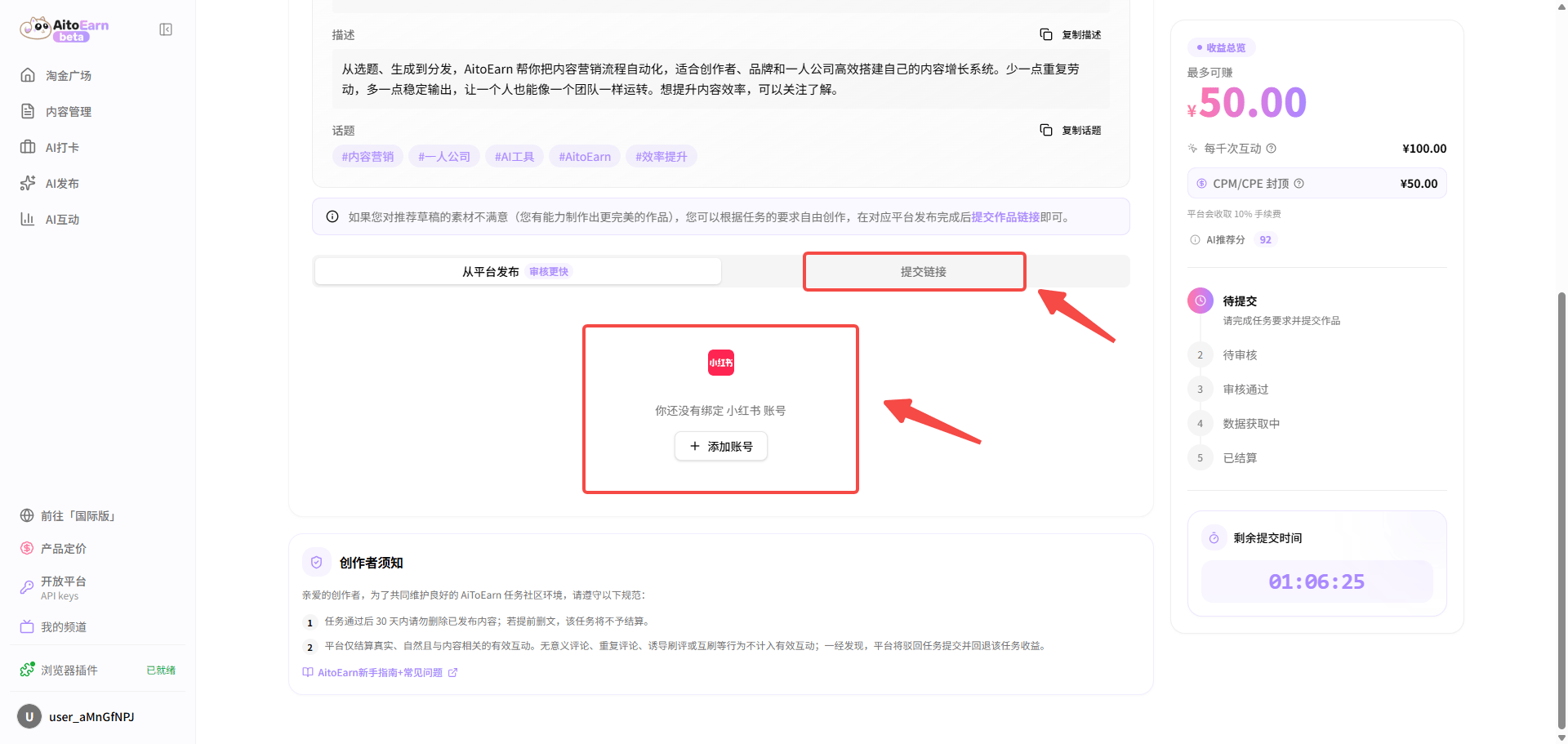
Task: Click the external link icon after 常见问题
Action: pyautogui.click(x=453, y=672)
